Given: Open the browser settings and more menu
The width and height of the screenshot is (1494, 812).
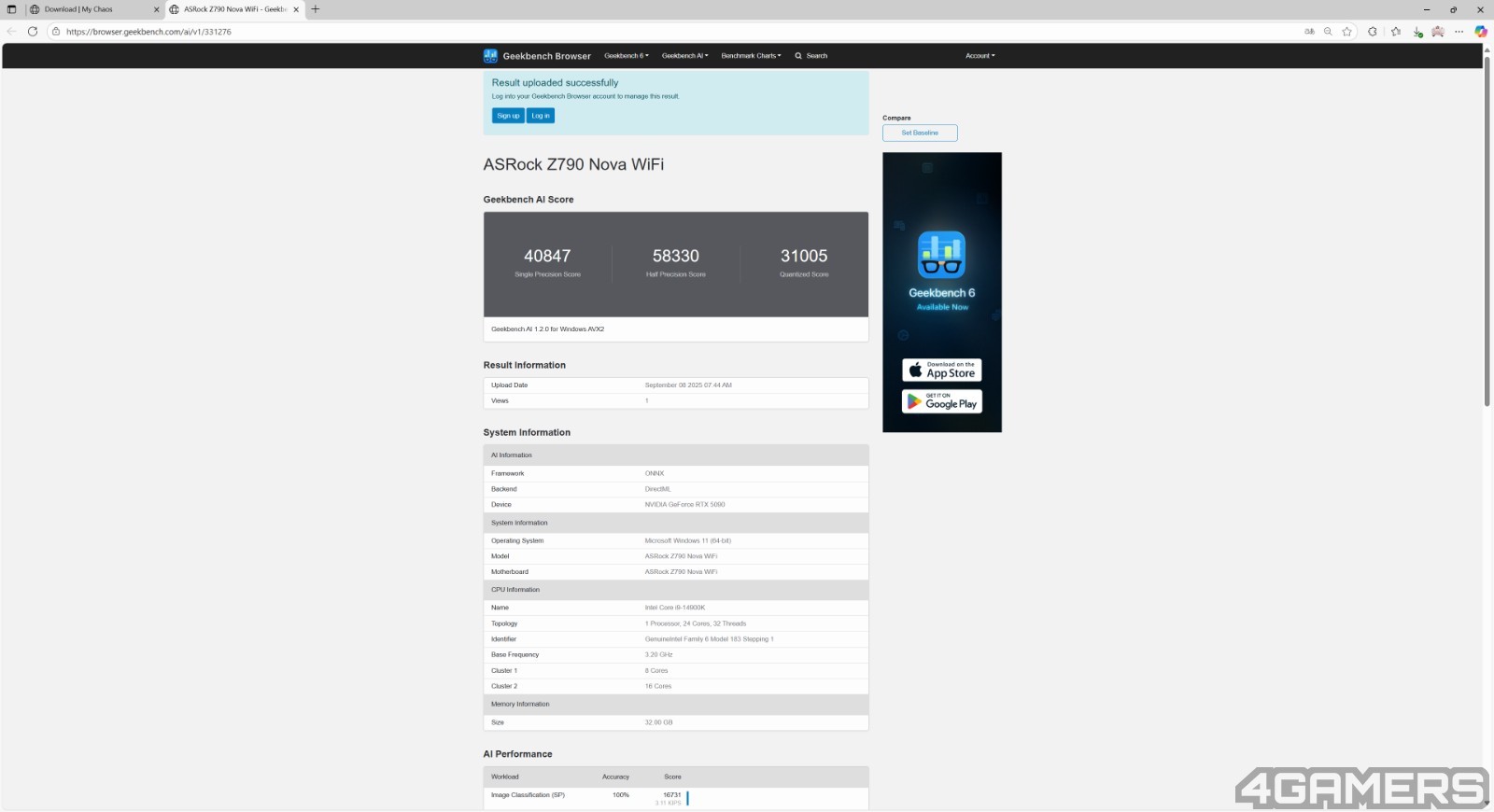Looking at the screenshot, I should (1459, 32).
